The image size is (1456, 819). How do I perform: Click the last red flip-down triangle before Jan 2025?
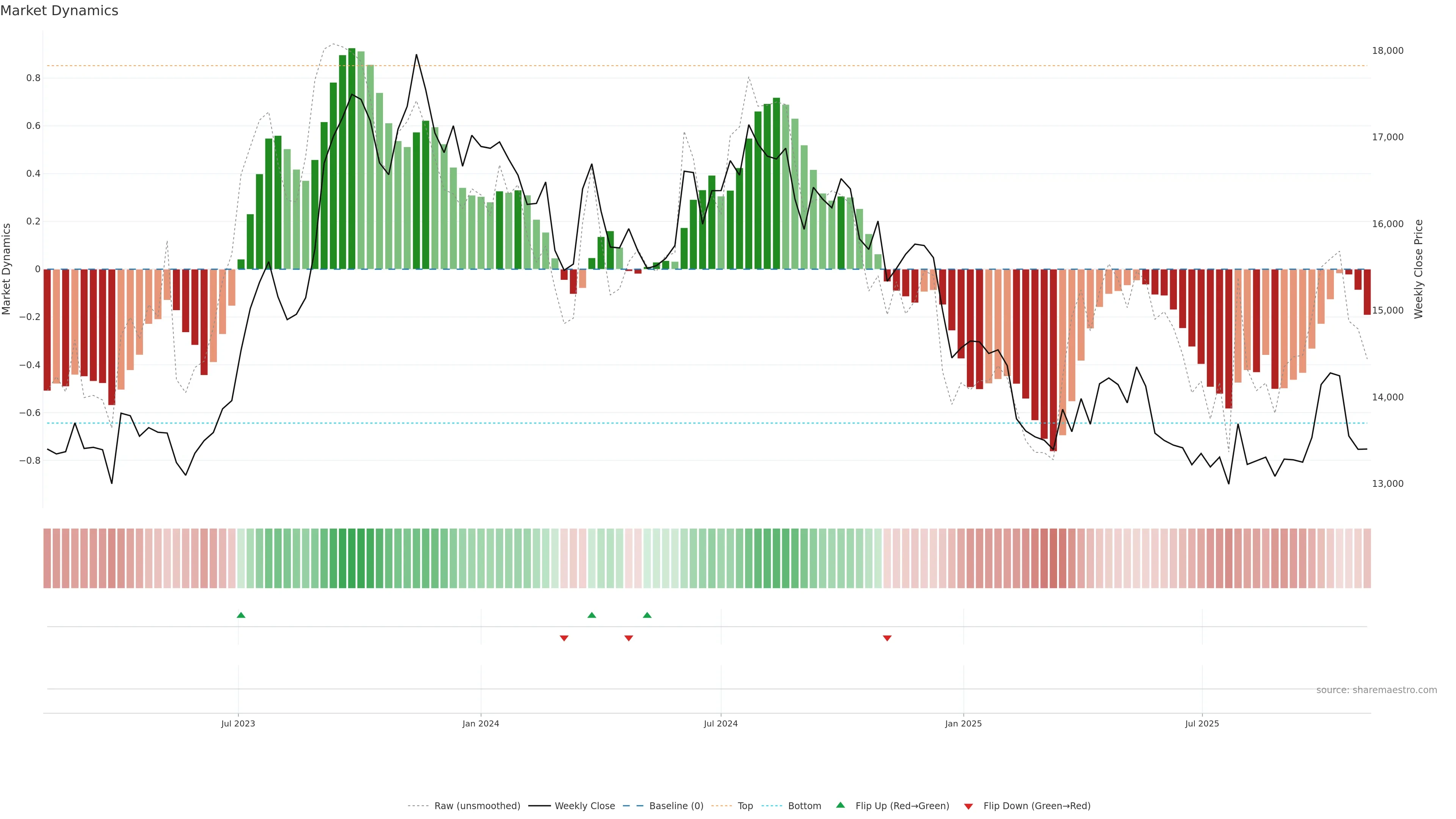pos(887,638)
